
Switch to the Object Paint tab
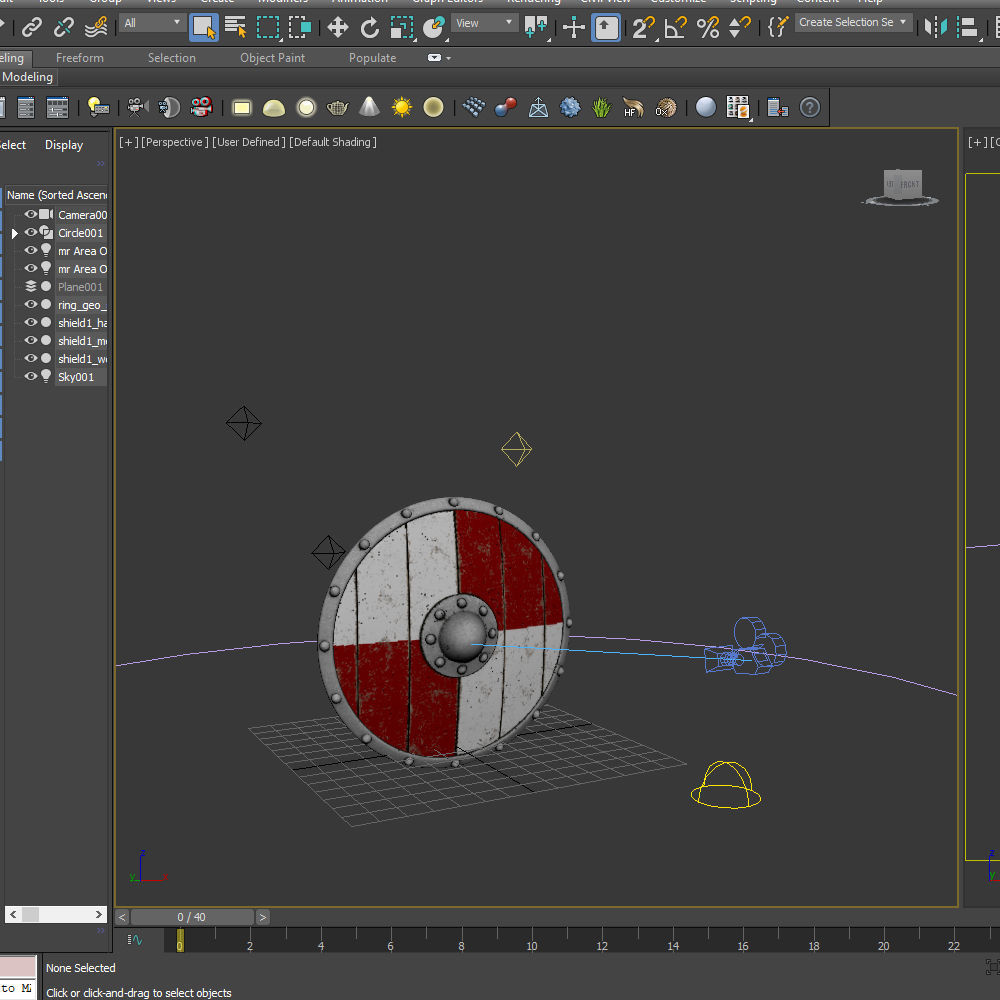tap(272, 58)
